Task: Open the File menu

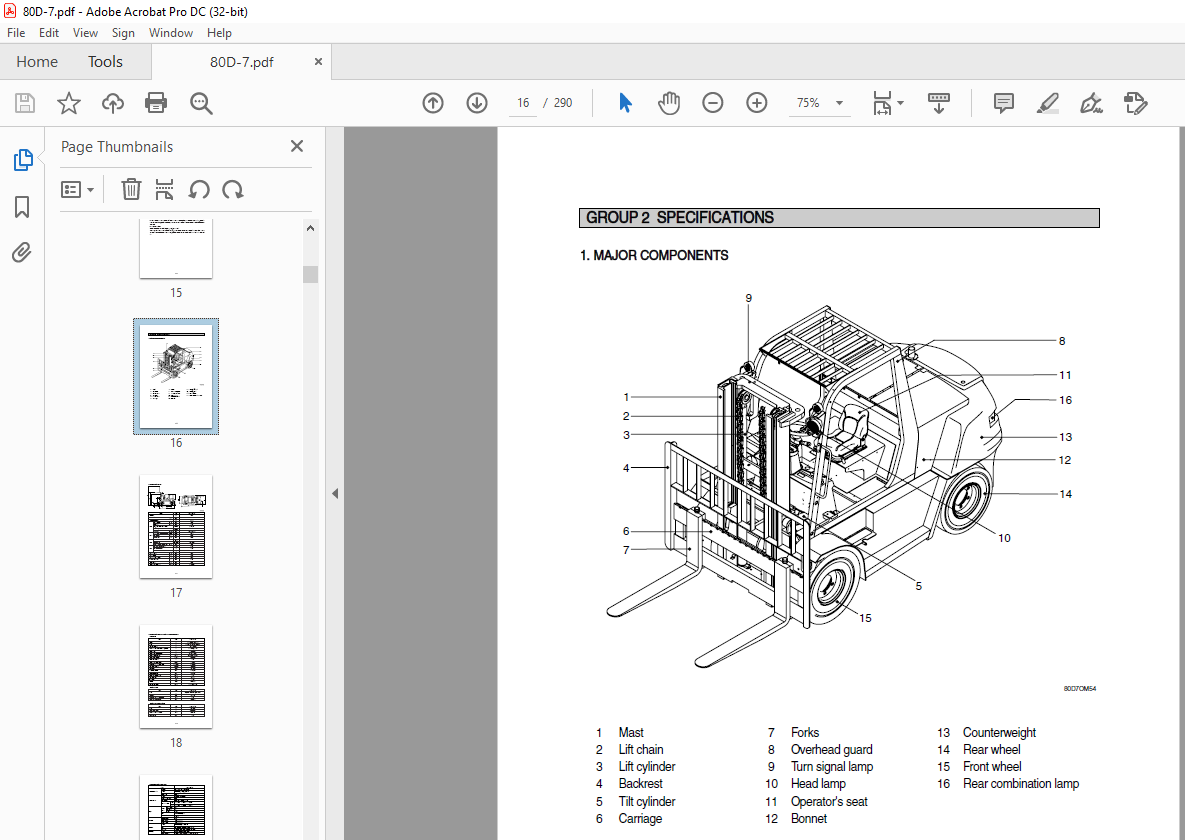Action: (16, 33)
